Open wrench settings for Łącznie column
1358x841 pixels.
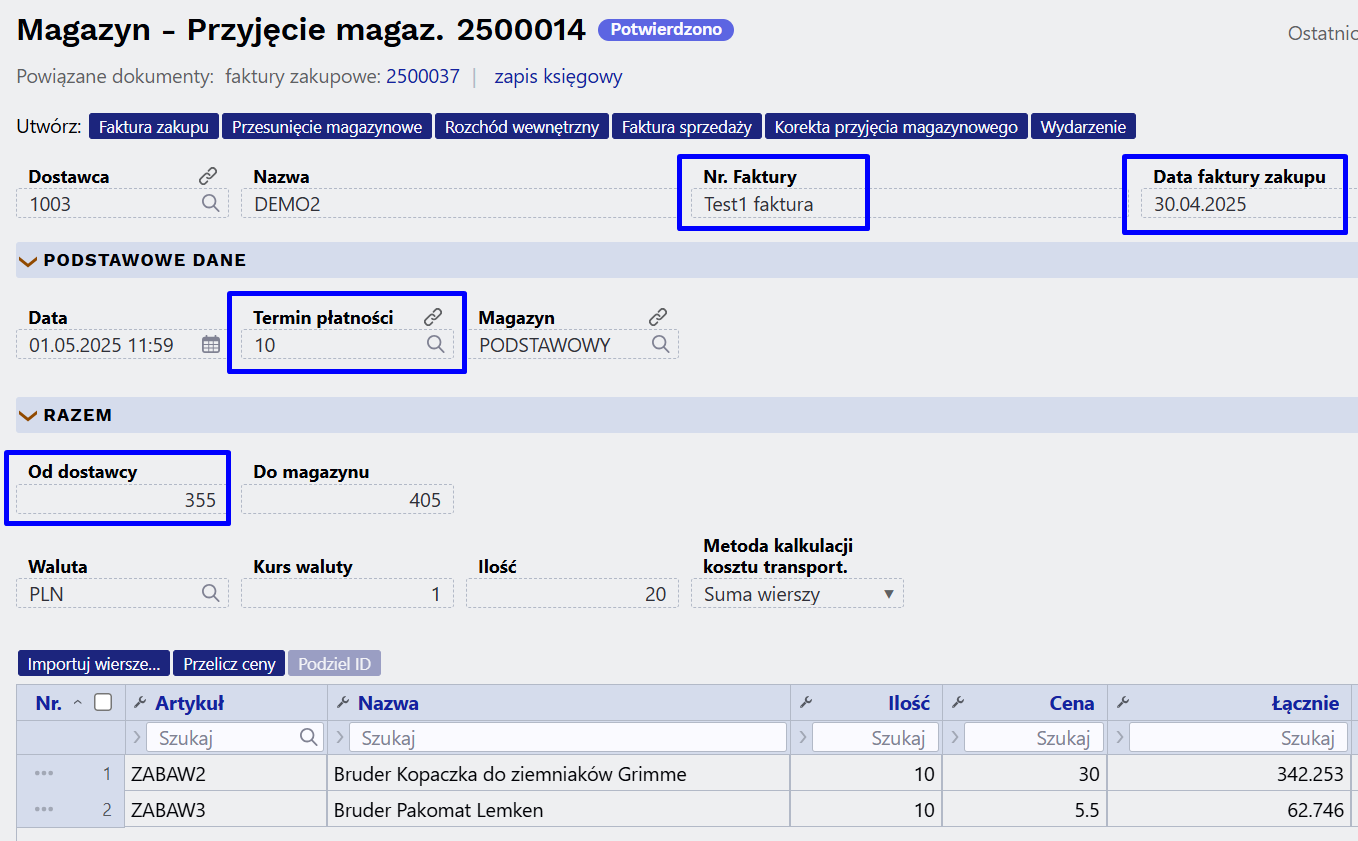click(x=1123, y=703)
